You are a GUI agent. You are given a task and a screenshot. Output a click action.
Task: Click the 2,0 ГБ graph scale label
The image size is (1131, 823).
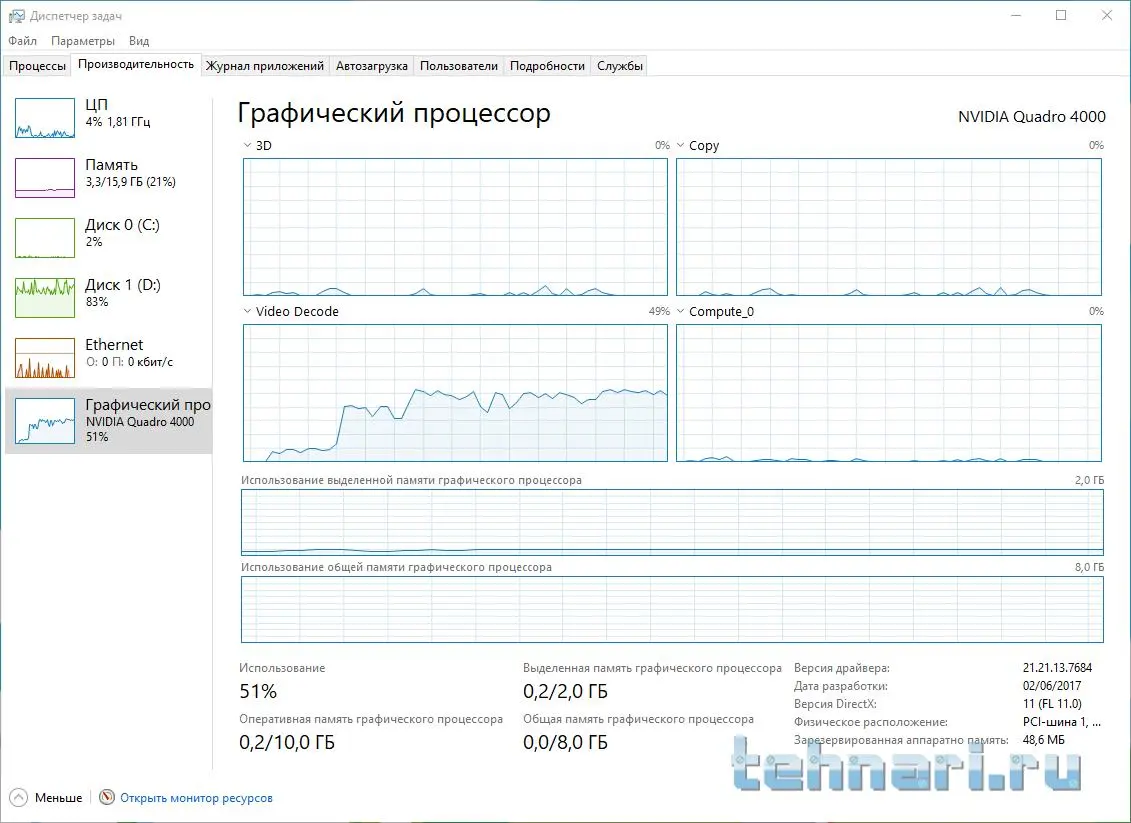tap(1089, 480)
